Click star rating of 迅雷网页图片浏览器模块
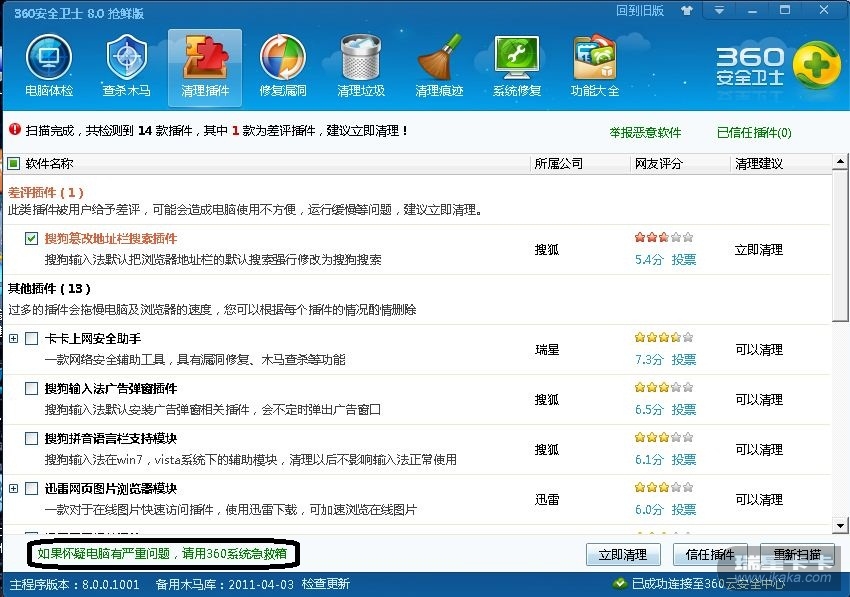 (x=664, y=487)
